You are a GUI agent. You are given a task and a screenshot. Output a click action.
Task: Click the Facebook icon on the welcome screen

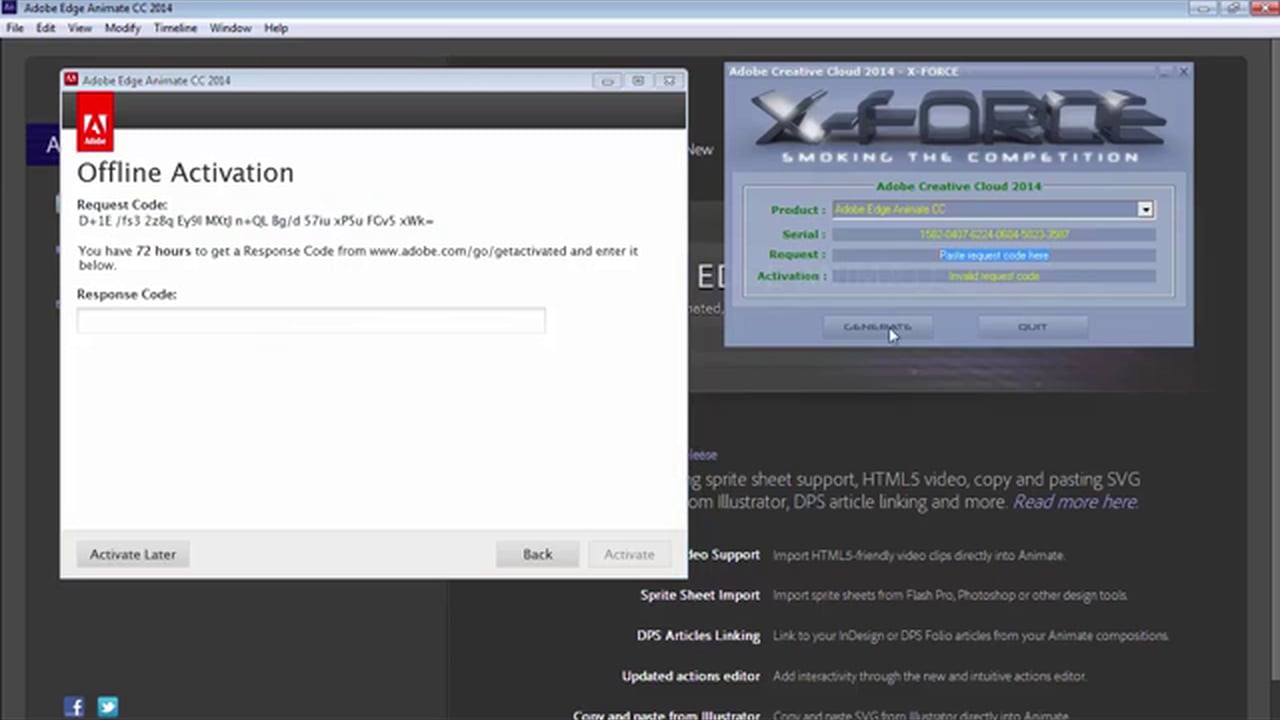74,707
